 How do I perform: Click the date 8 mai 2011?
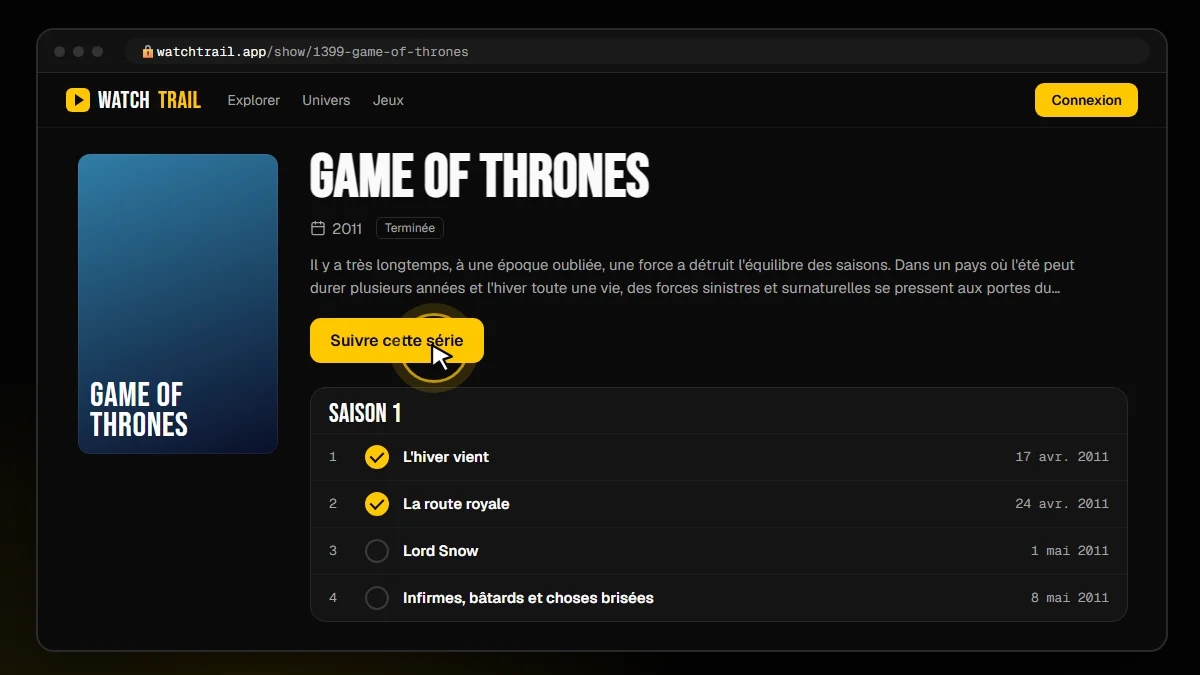1070,598
